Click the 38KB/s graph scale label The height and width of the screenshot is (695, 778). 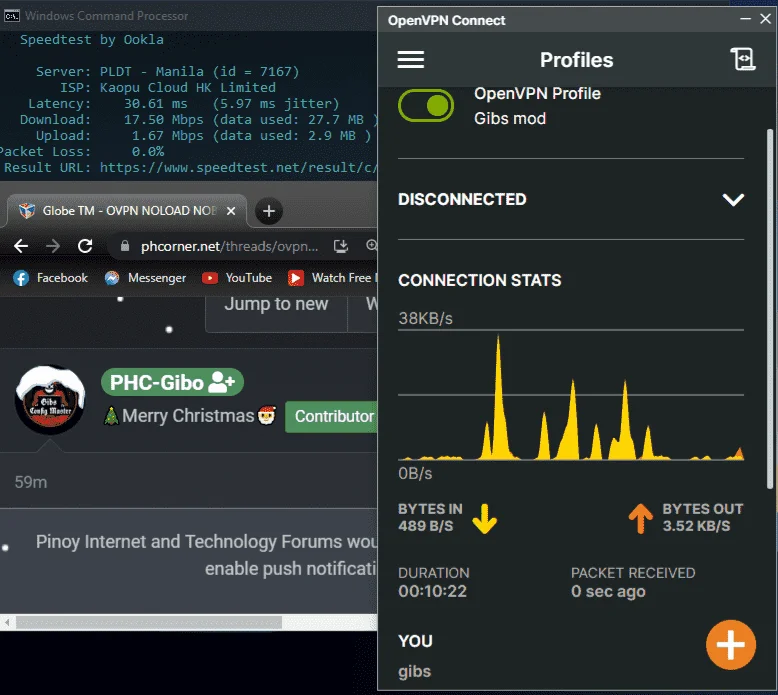(425, 318)
